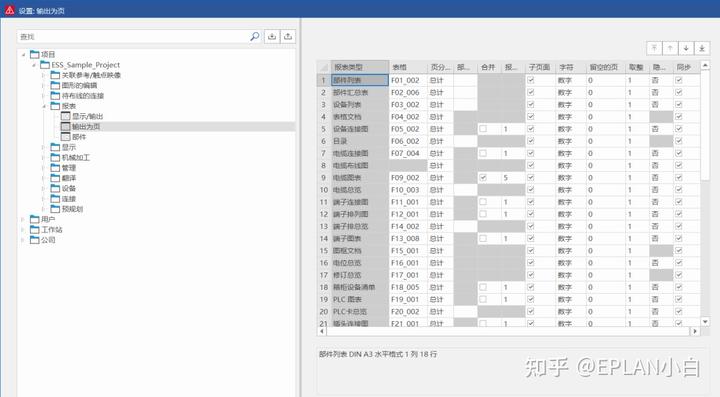Move selected row to the bottom

pos(702,48)
